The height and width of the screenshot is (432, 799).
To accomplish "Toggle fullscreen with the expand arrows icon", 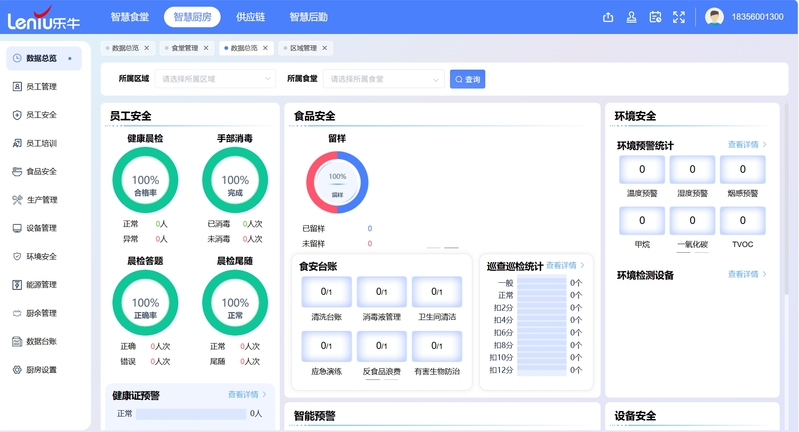I will 679,17.
